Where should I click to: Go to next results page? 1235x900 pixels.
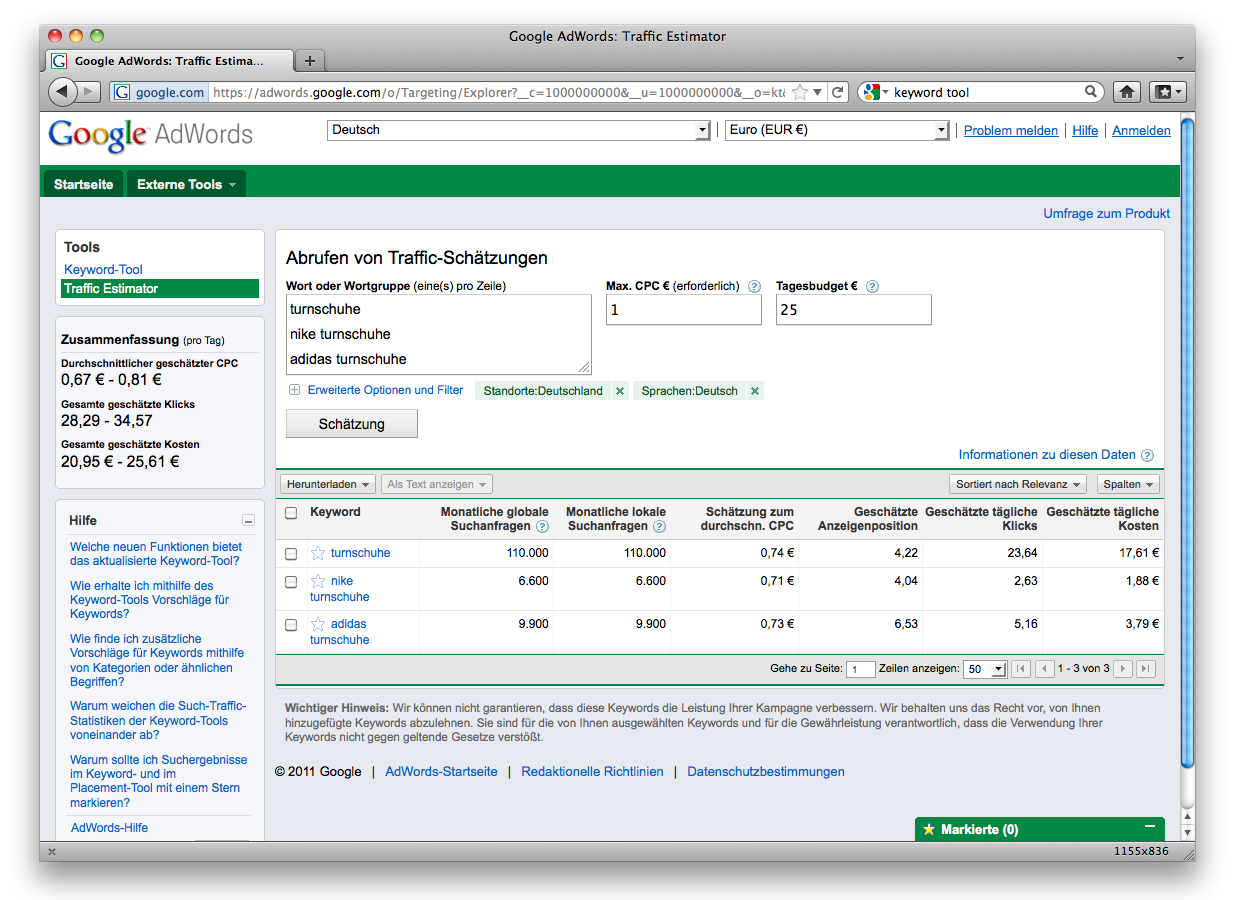(x=1123, y=669)
